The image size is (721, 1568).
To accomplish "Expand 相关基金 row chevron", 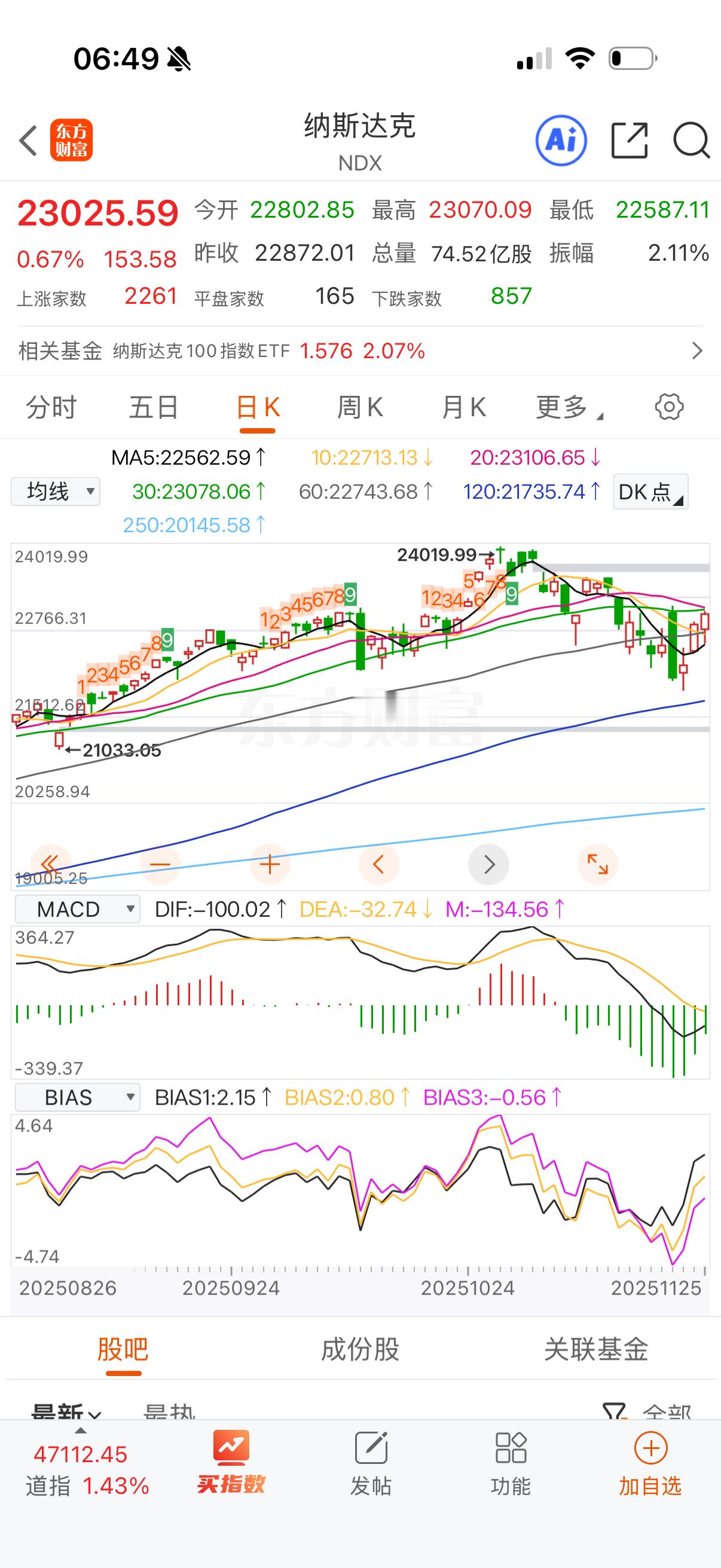I will coord(697,350).
